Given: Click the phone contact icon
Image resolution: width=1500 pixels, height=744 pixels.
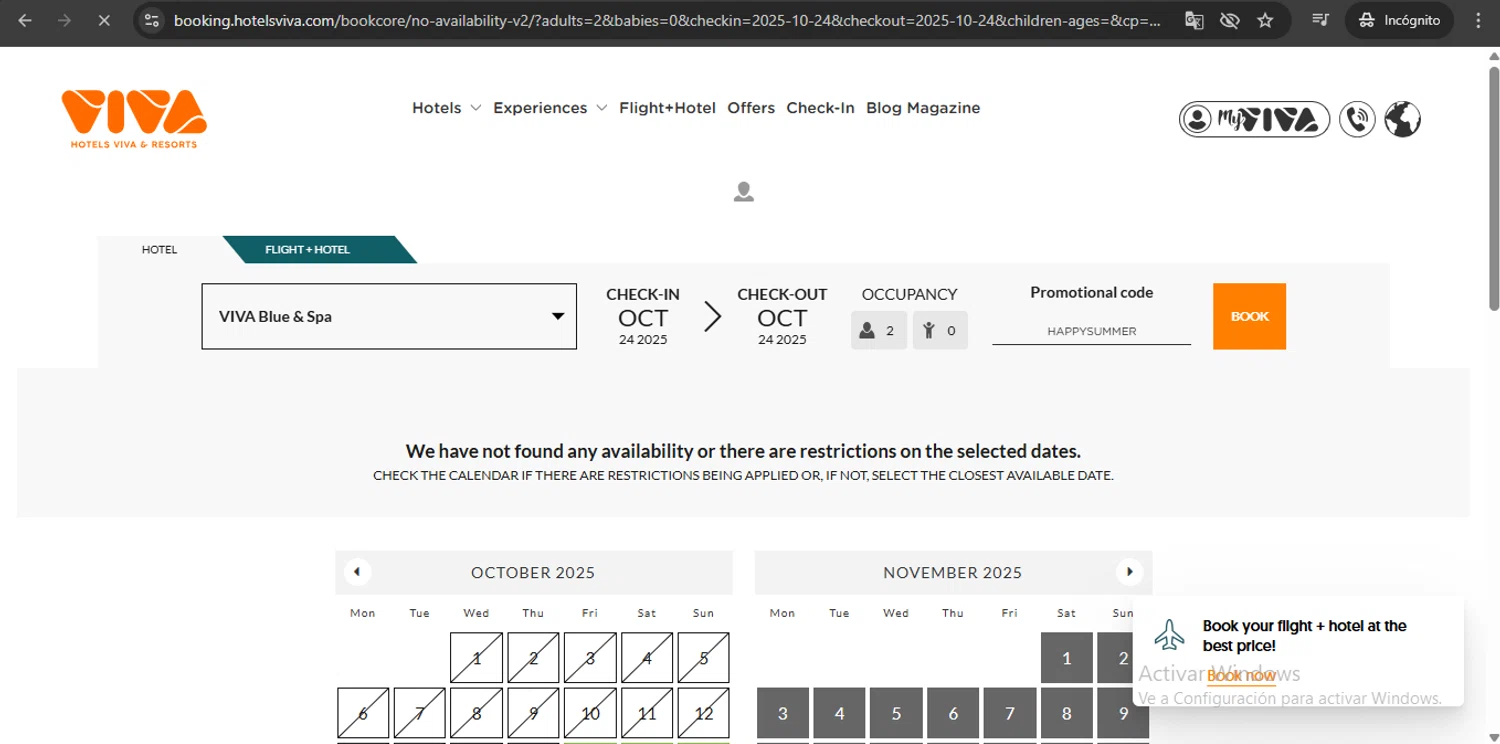Looking at the screenshot, I should tap(1357, 119).
